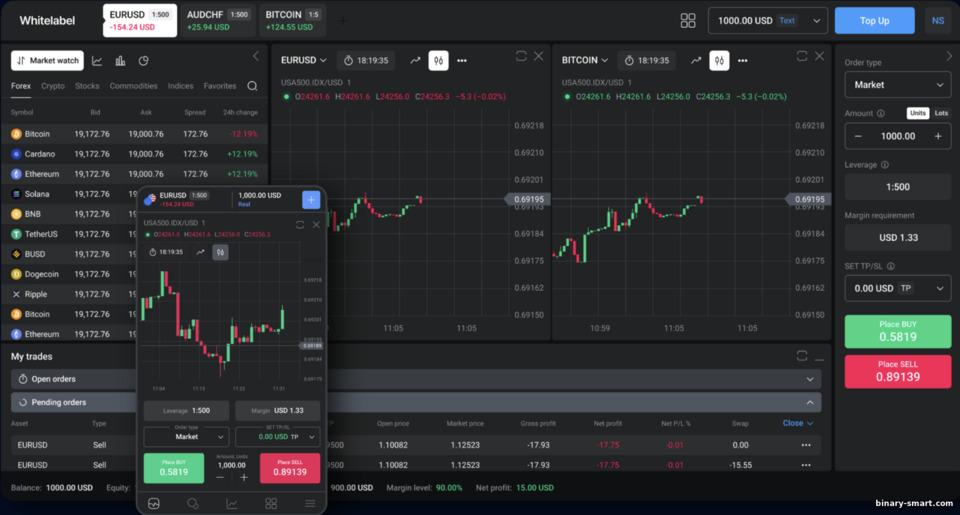The image size is (960, 515).
Task: Click Place BUY in the mobile view
Action: (x=174, y=468)
